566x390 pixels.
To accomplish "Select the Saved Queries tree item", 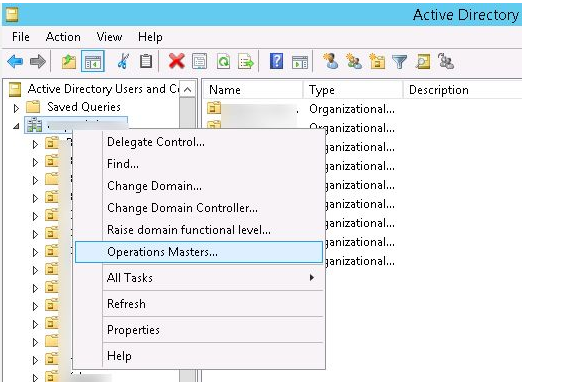I will click(x=84, y=107).
